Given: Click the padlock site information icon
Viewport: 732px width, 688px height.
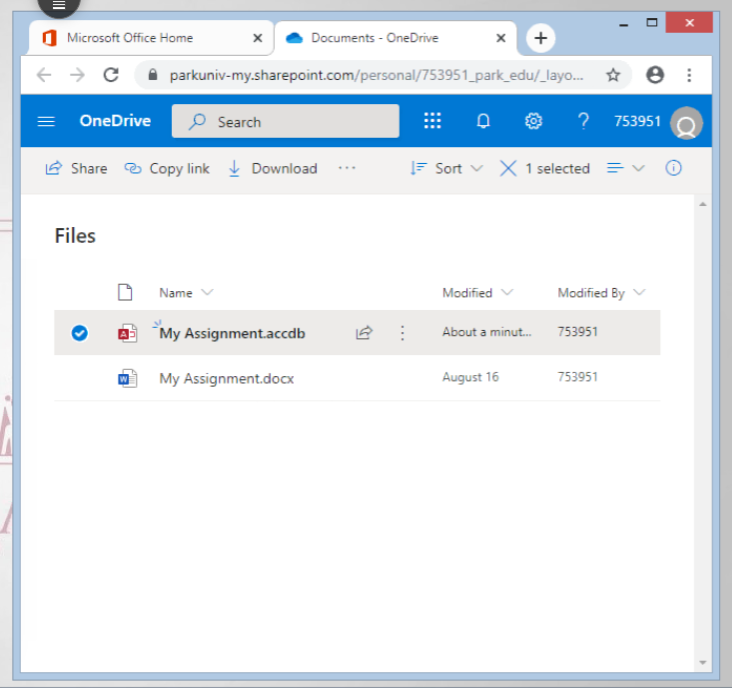Looking at the screenshot, I should click(153, 75).
